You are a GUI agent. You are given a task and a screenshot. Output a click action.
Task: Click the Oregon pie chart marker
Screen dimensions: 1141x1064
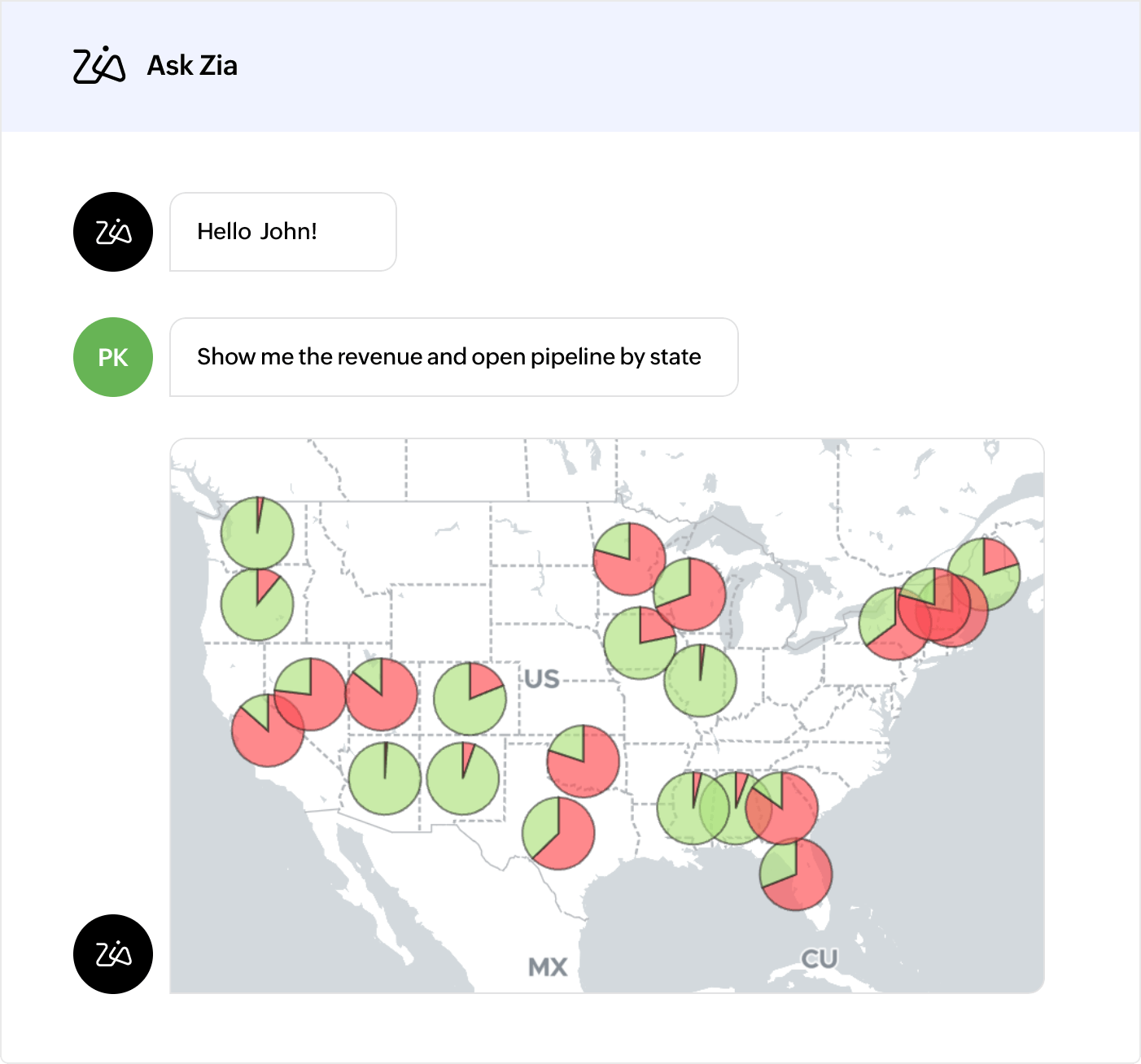click(x=257, y=605)
